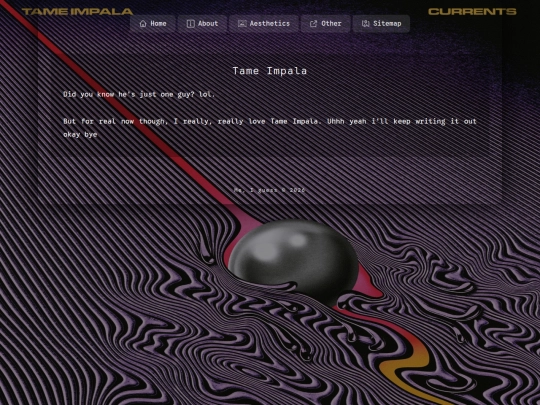Click the "Tame Impala" page heading
The width and height of the screenshot is (540, 405).
270,71
